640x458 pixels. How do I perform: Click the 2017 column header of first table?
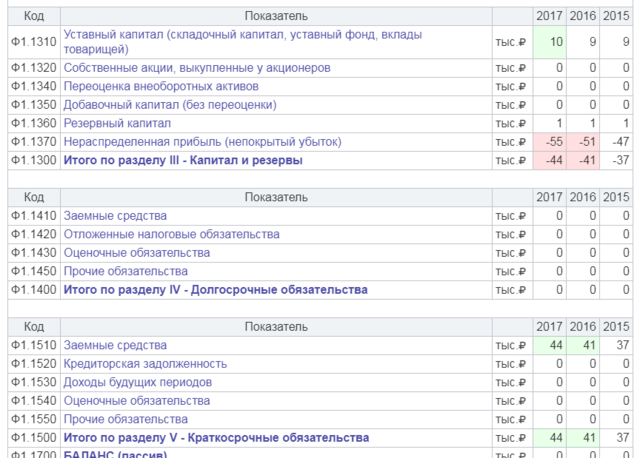pyautogui.click(x=549, y=16)
